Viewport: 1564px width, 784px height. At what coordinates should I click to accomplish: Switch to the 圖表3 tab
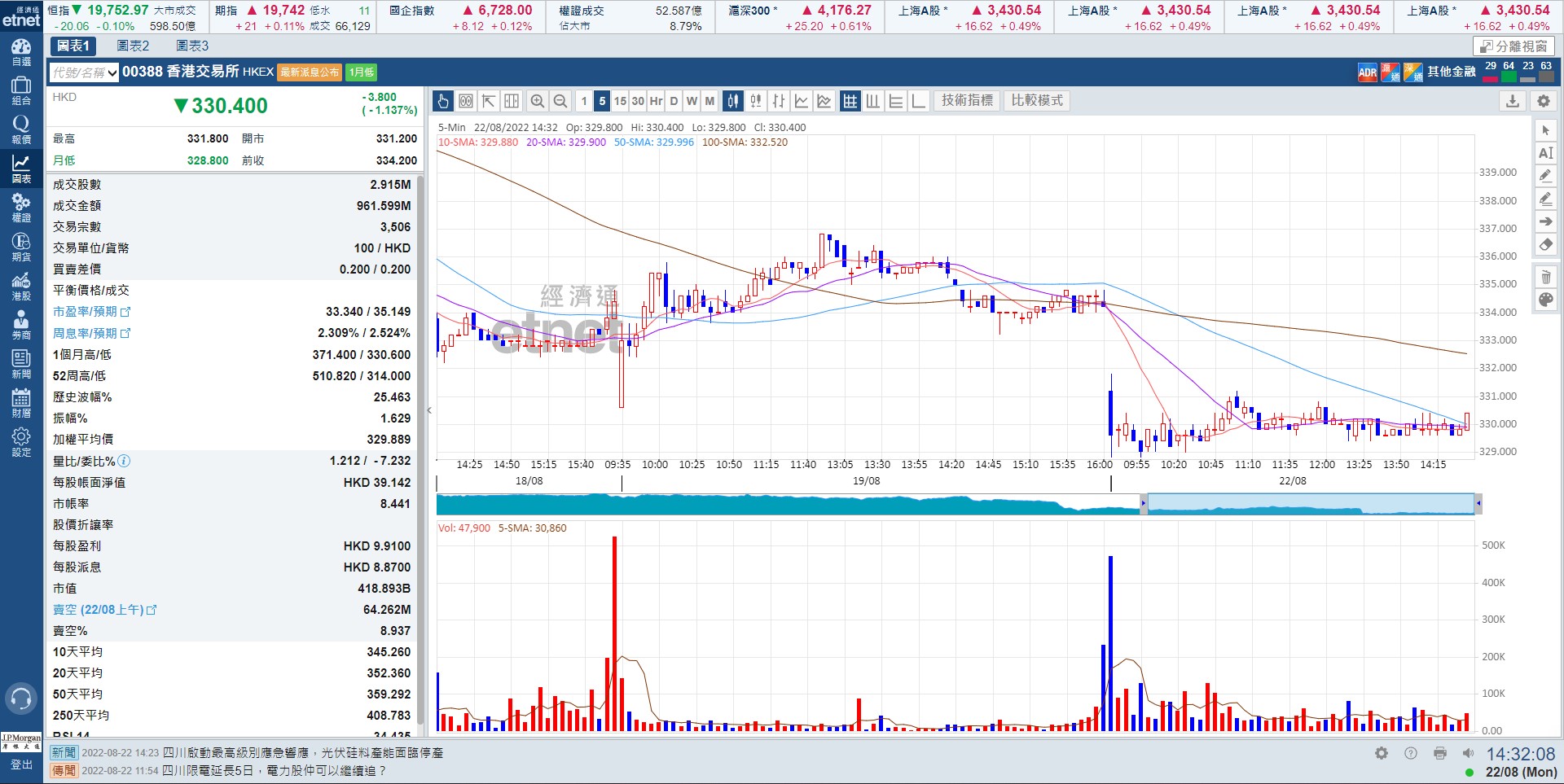pos(192,46)
